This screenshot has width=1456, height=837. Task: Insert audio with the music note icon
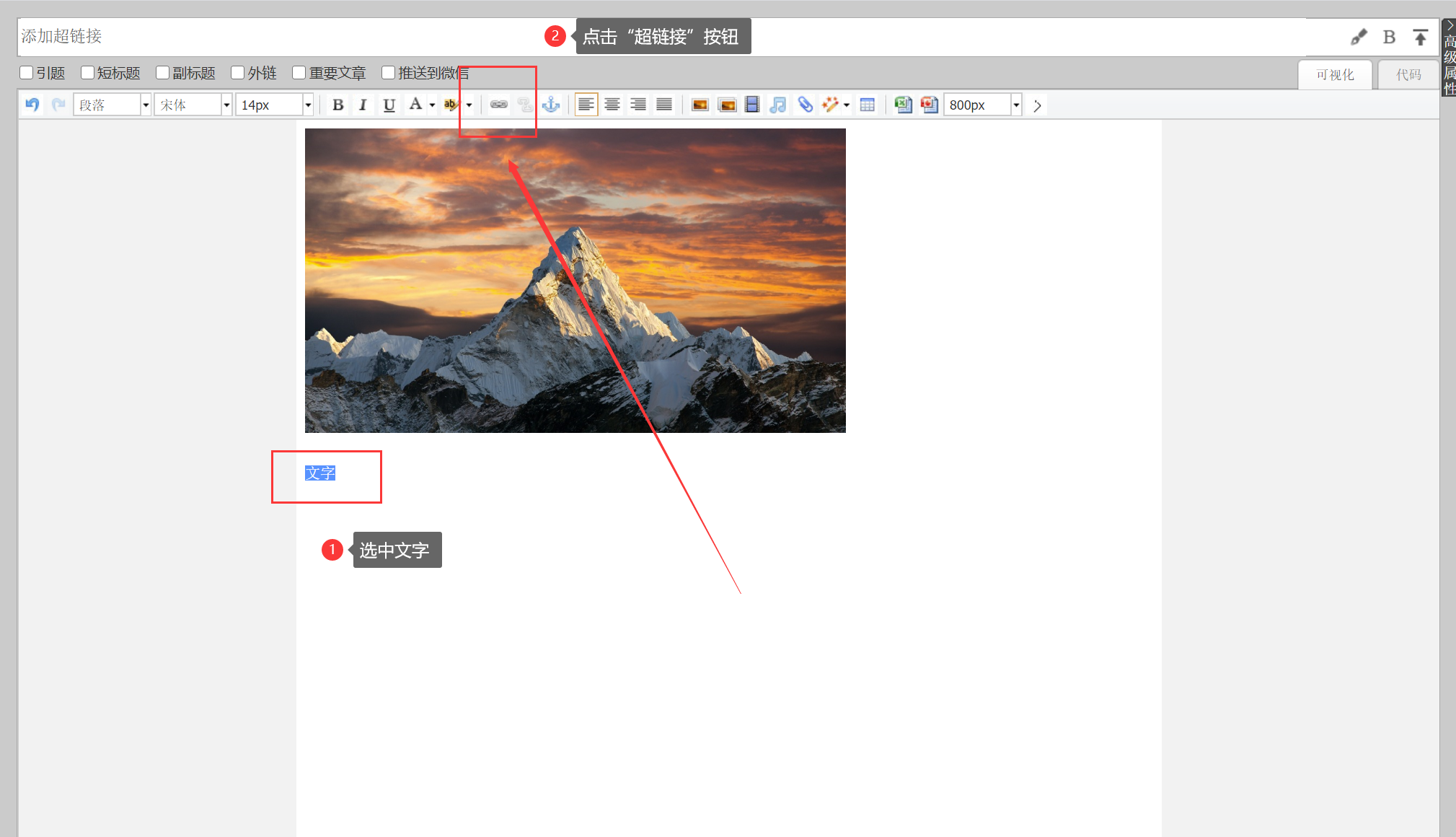tap(778, 105)
